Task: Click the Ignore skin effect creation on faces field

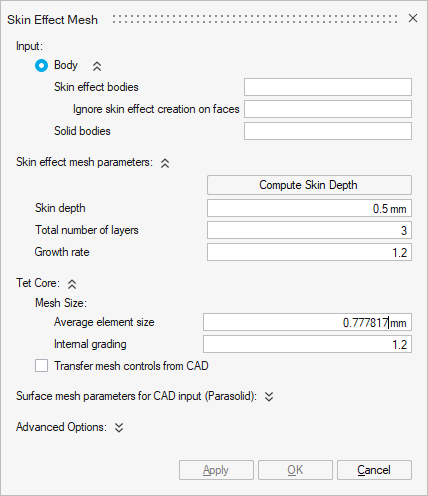Action: 328,109
